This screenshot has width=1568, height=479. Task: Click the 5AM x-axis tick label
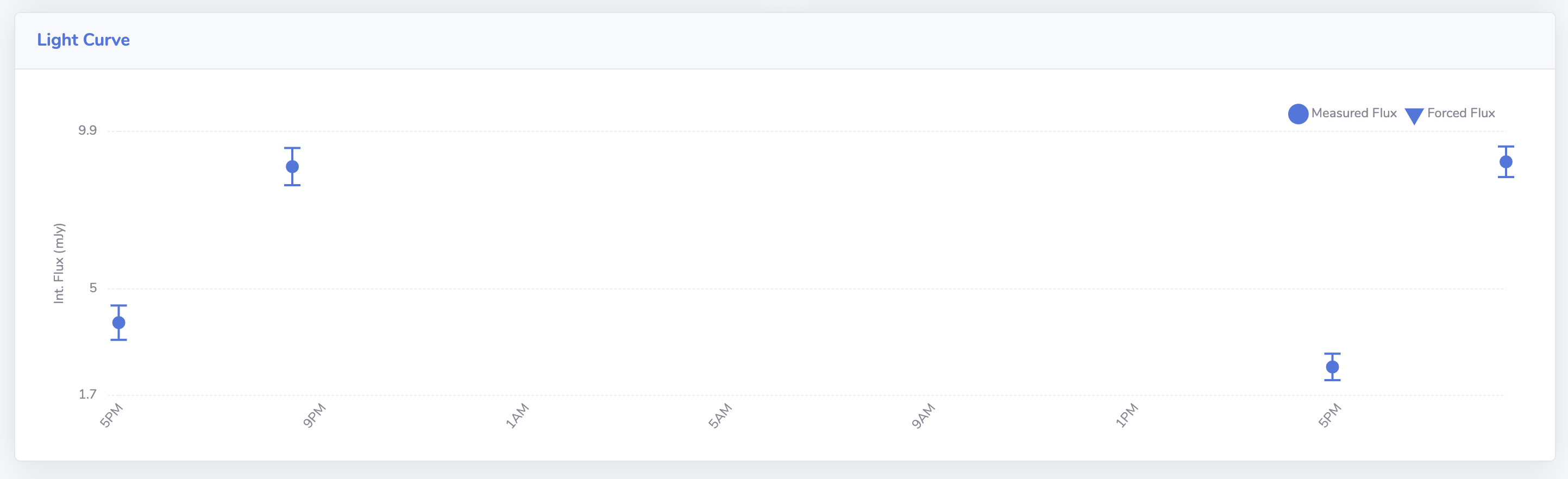(719, 415)
